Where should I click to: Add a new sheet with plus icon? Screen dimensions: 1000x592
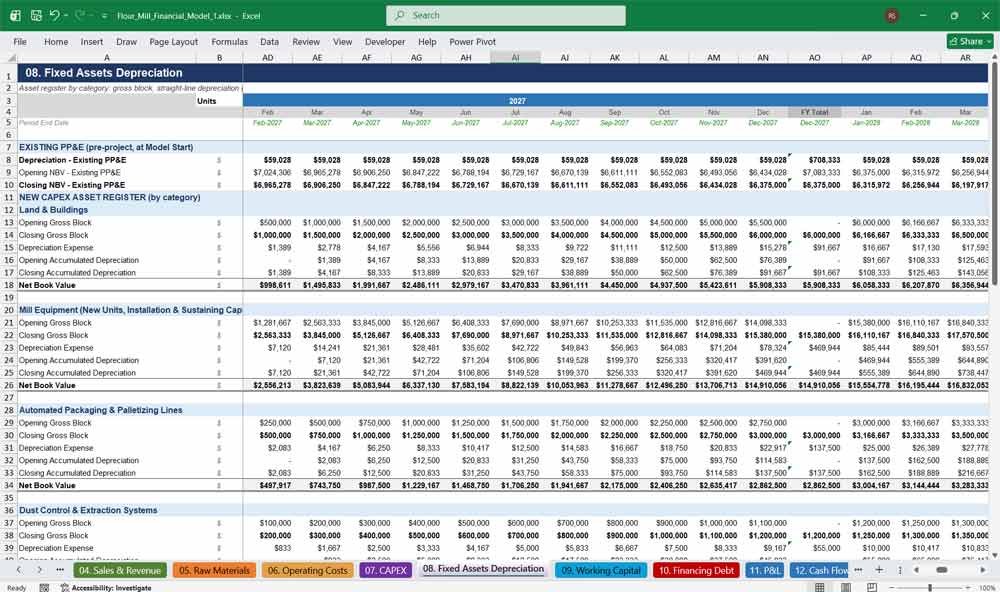click(x=879, y=570)
